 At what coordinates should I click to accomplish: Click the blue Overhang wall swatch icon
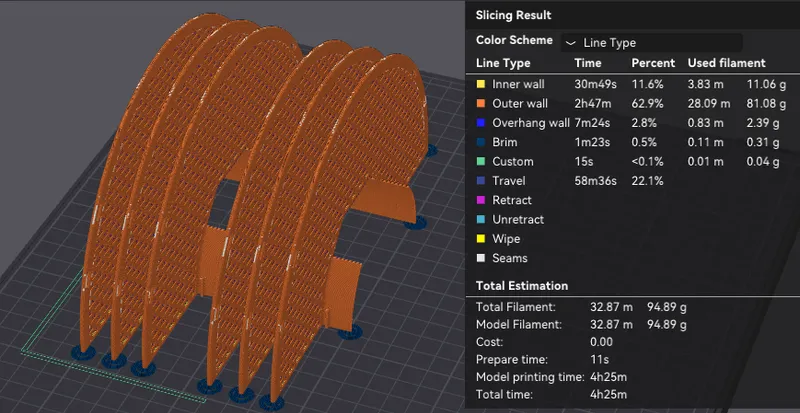tap(481, 123)
